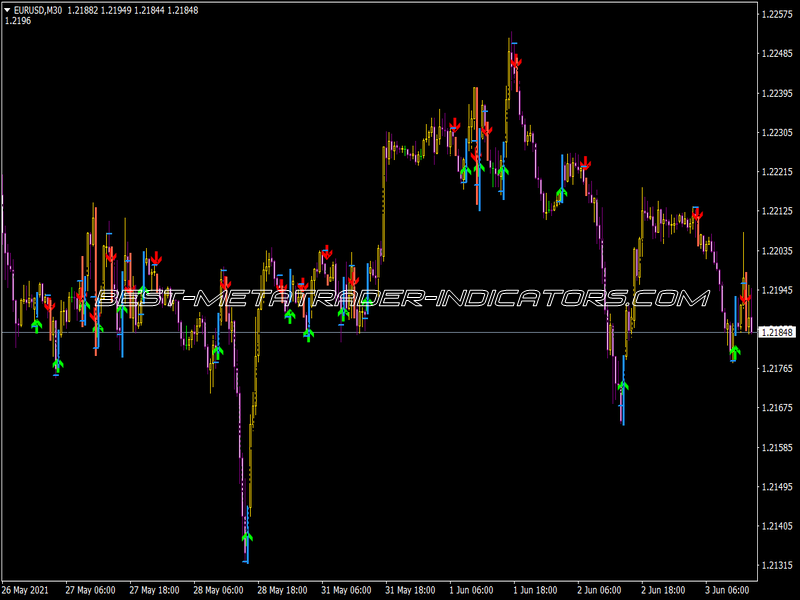Click the 1.21675 price axis label
This screenshot has width=800, height=600.
[x=777, y=408]
